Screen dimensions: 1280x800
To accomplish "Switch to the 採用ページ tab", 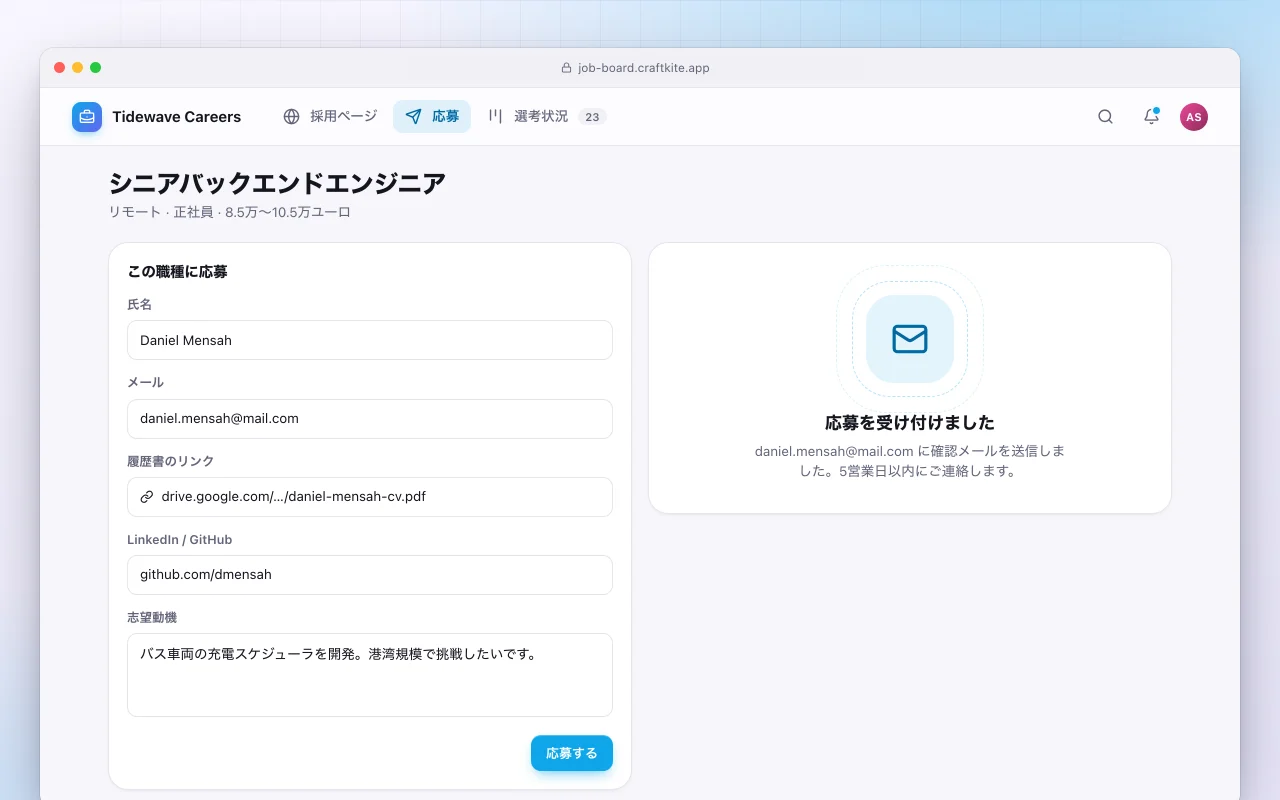I will [x=331, y=117].
